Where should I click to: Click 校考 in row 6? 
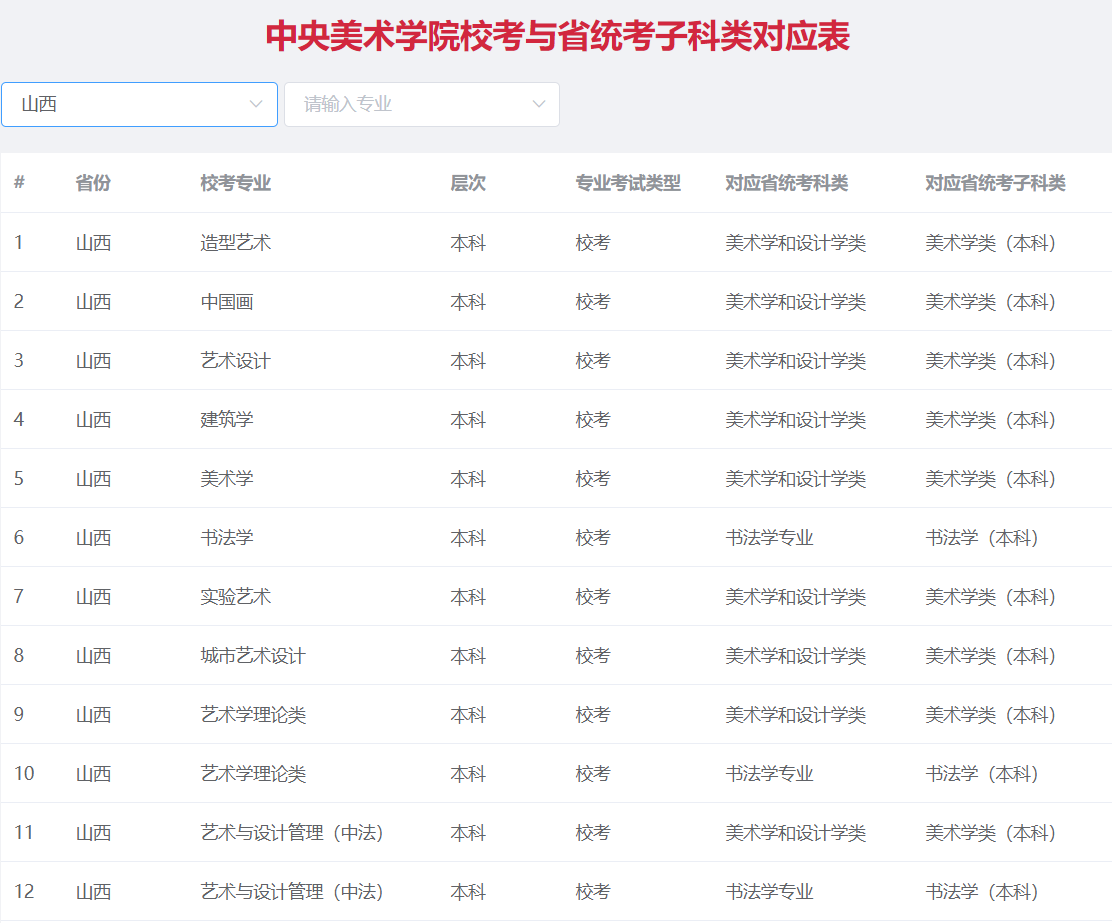tap(593, 537)
